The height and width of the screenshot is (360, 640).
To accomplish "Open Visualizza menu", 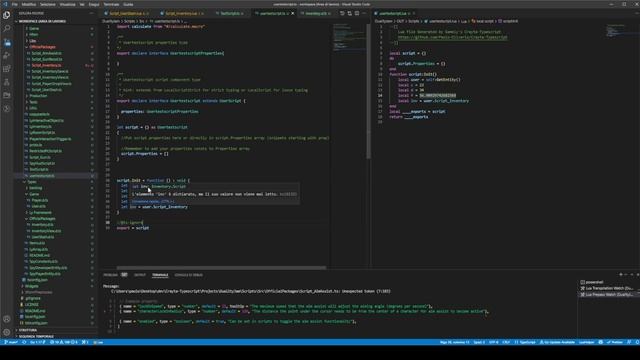I will click(67, 4).
